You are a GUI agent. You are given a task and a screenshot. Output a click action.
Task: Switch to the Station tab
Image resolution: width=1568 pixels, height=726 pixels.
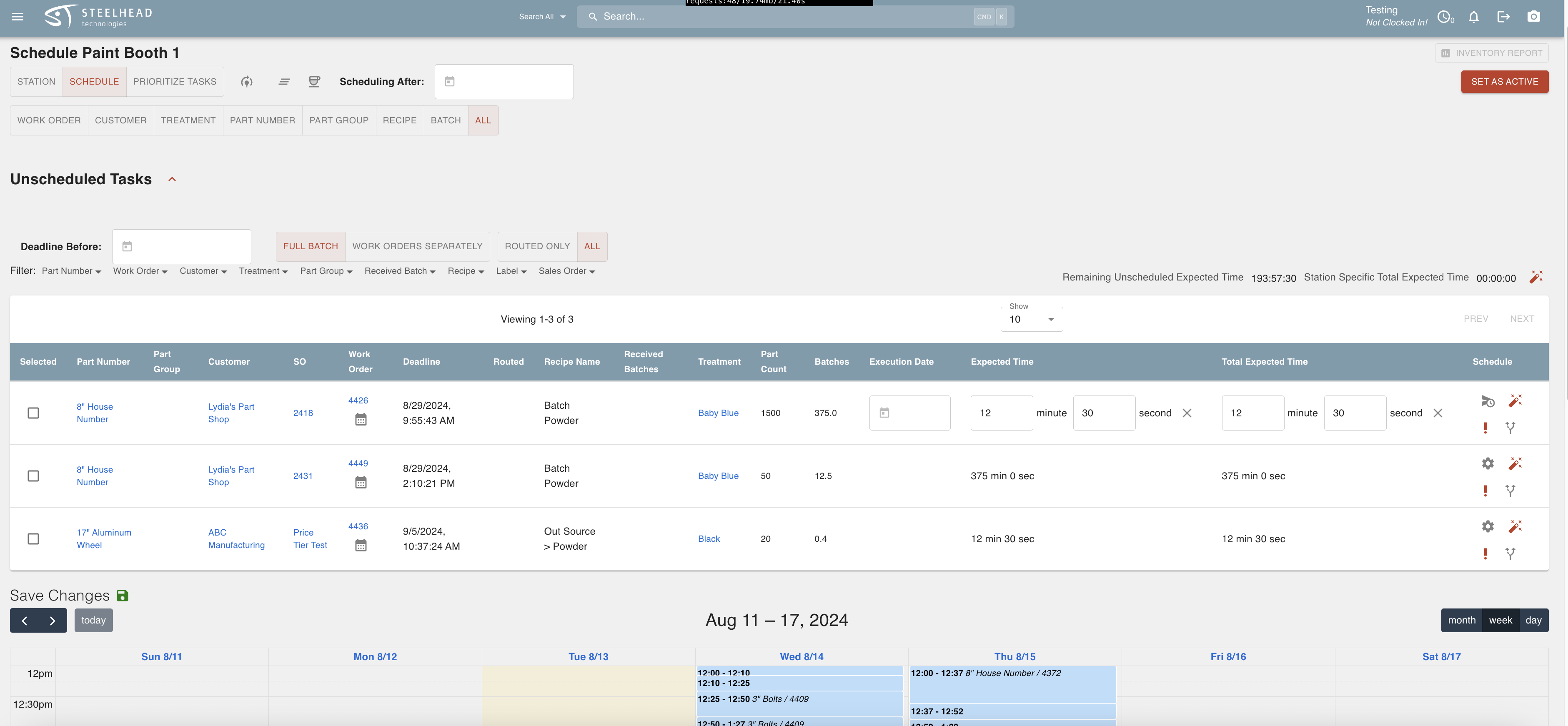(36, 82)
